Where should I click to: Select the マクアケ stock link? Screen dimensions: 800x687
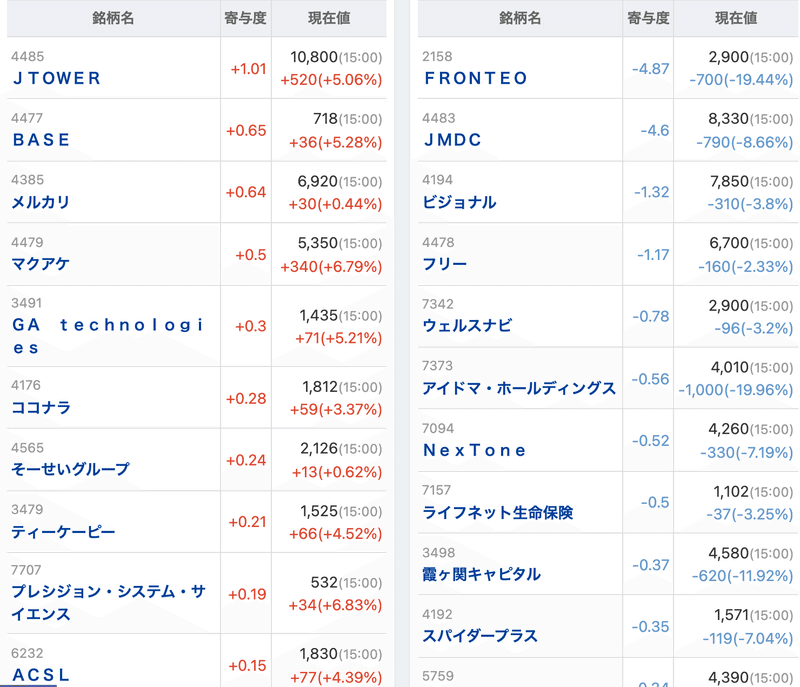coord(41,264)
